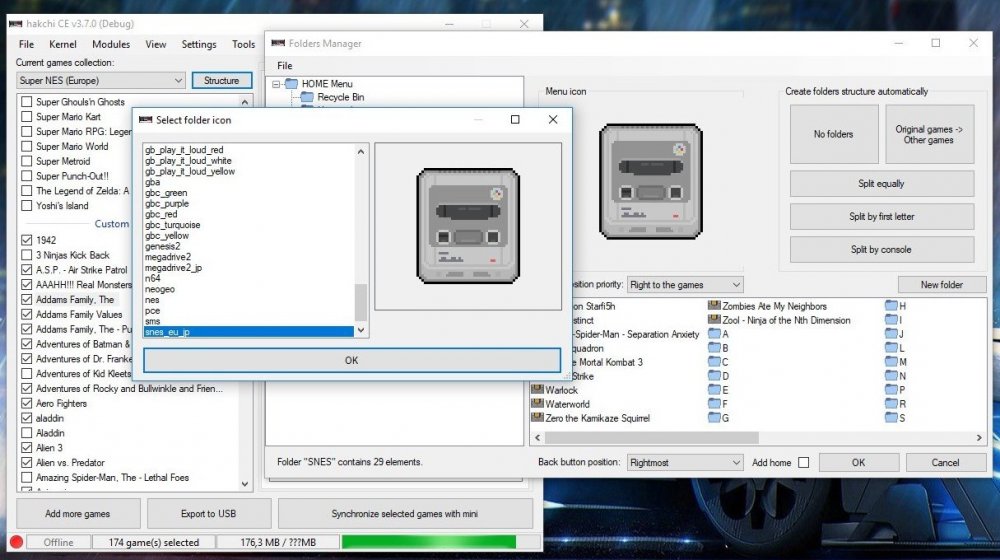Click the Recycle Bin folder icon in tree

(306, 97)
